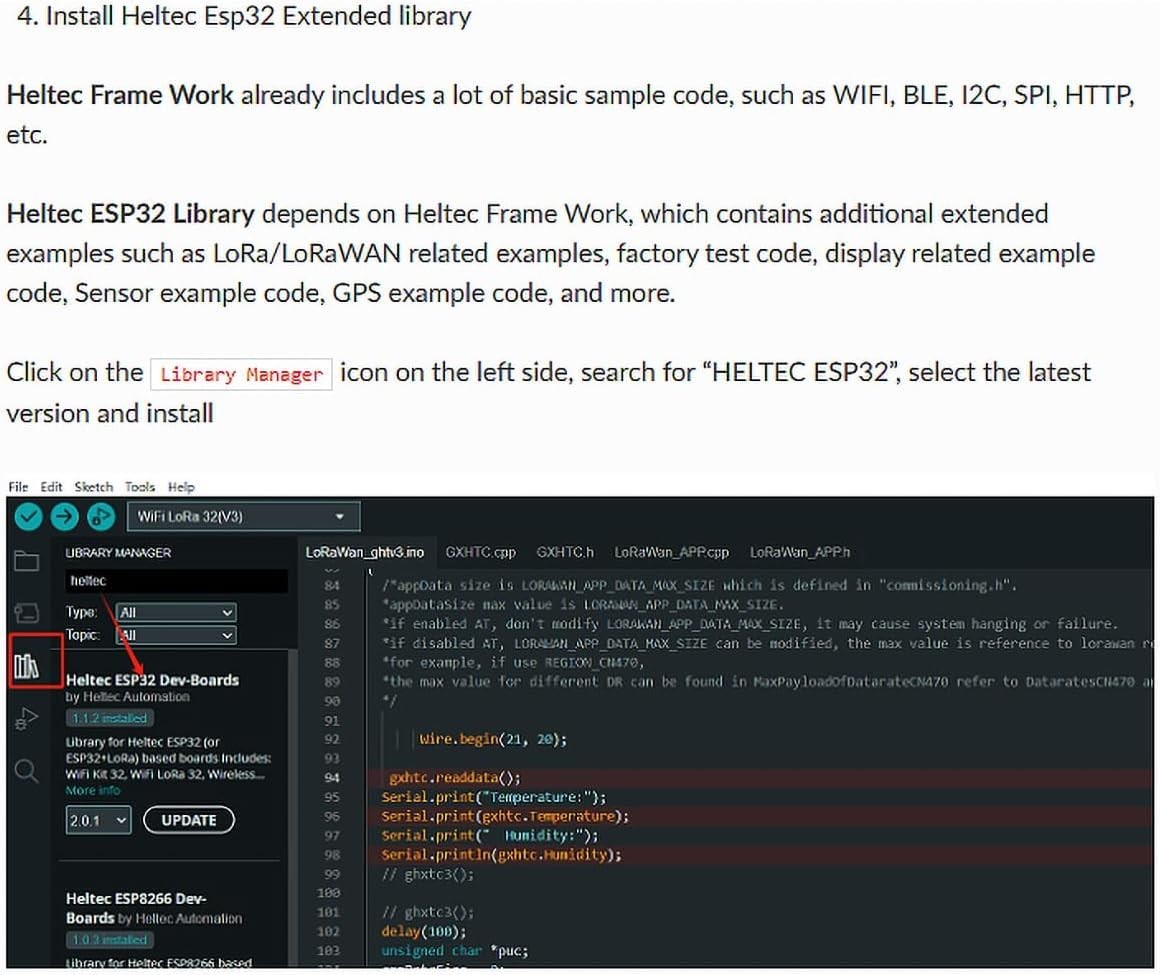Open the WiFi LoRa 32(V3) board selector
This screenshot has width=1160, height=975.
click(x=243, y=516)
